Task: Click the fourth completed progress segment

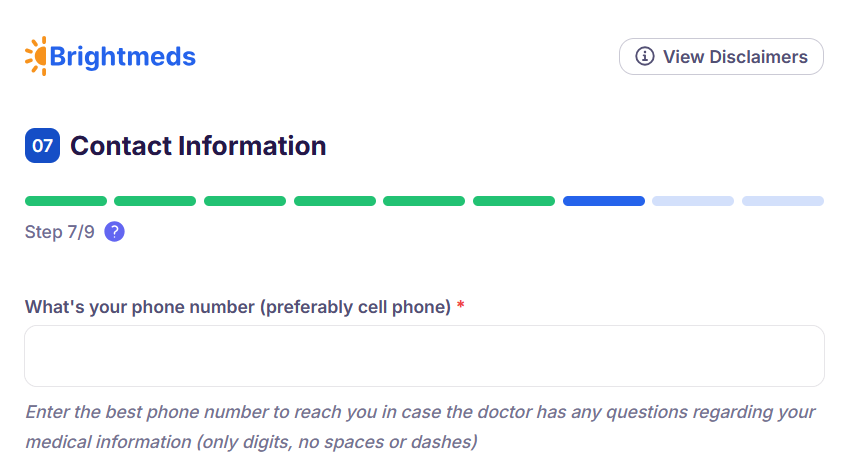Action: coord(335,201)
